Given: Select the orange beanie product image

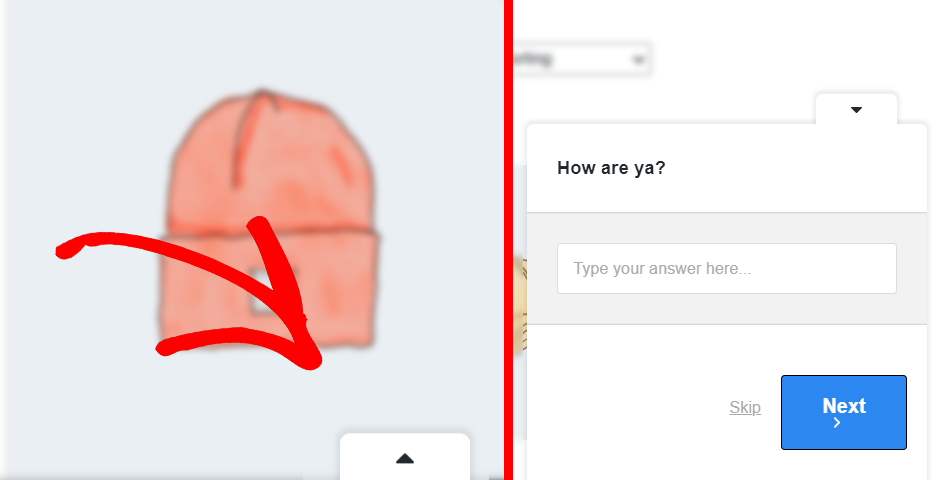Looking at the screenshot, I should click(x=269, y=221).
